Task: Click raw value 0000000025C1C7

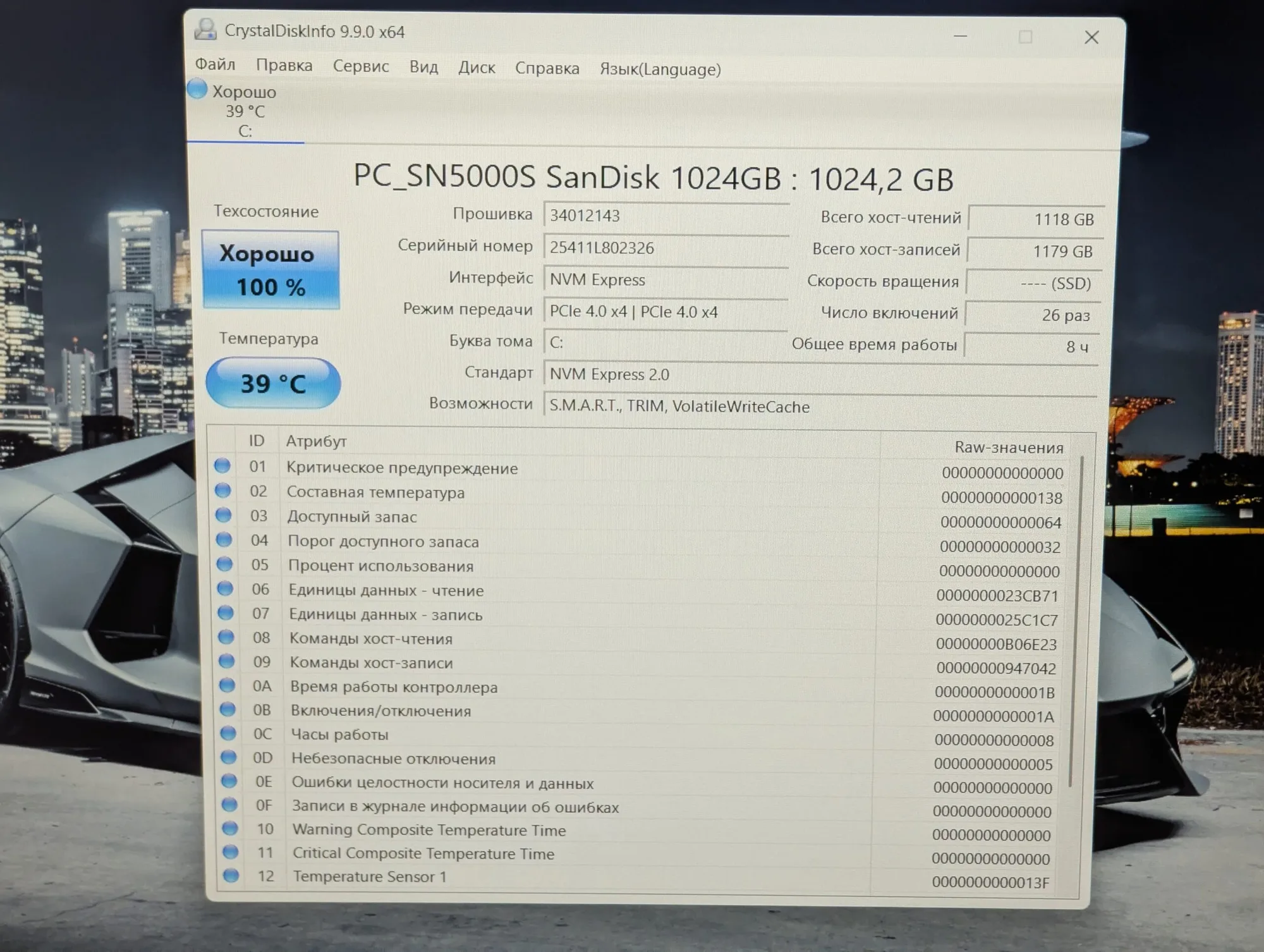Action: tap(997, 620)
